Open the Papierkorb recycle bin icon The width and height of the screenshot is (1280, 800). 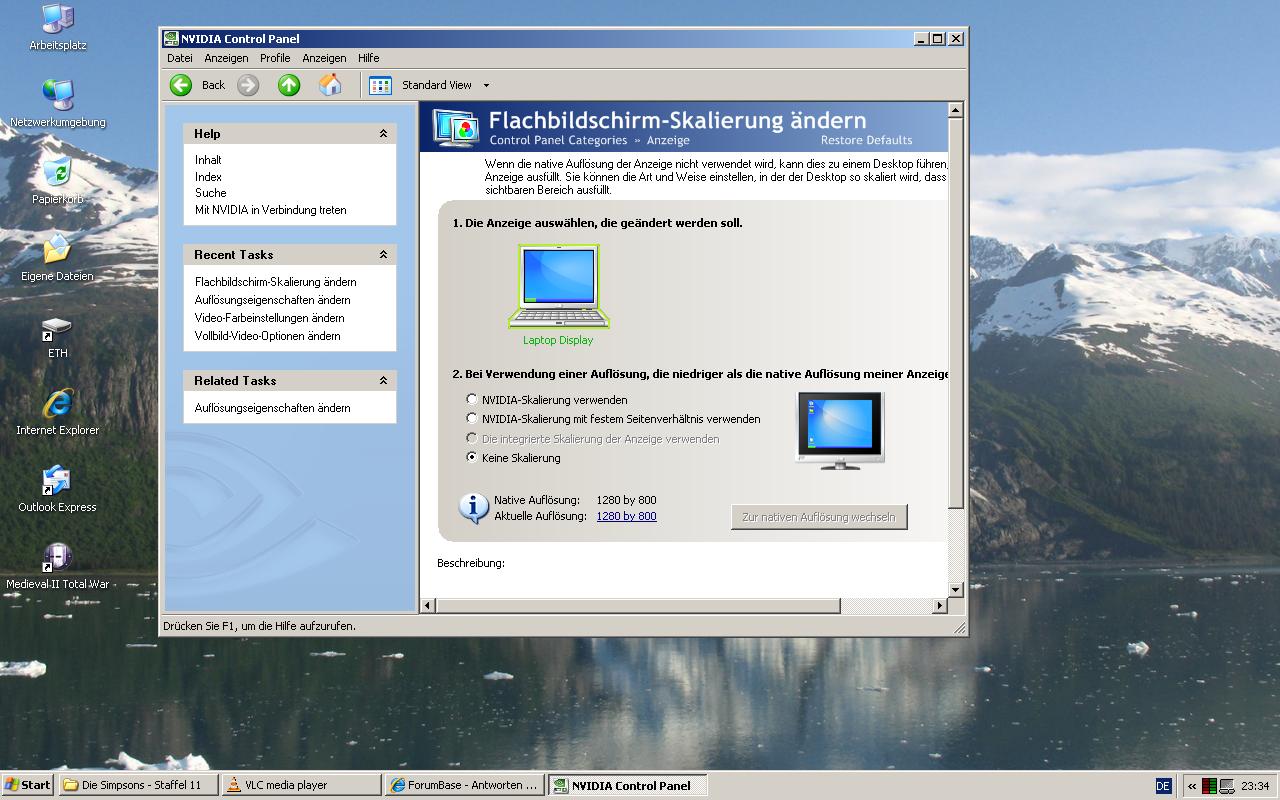point(57,172)
